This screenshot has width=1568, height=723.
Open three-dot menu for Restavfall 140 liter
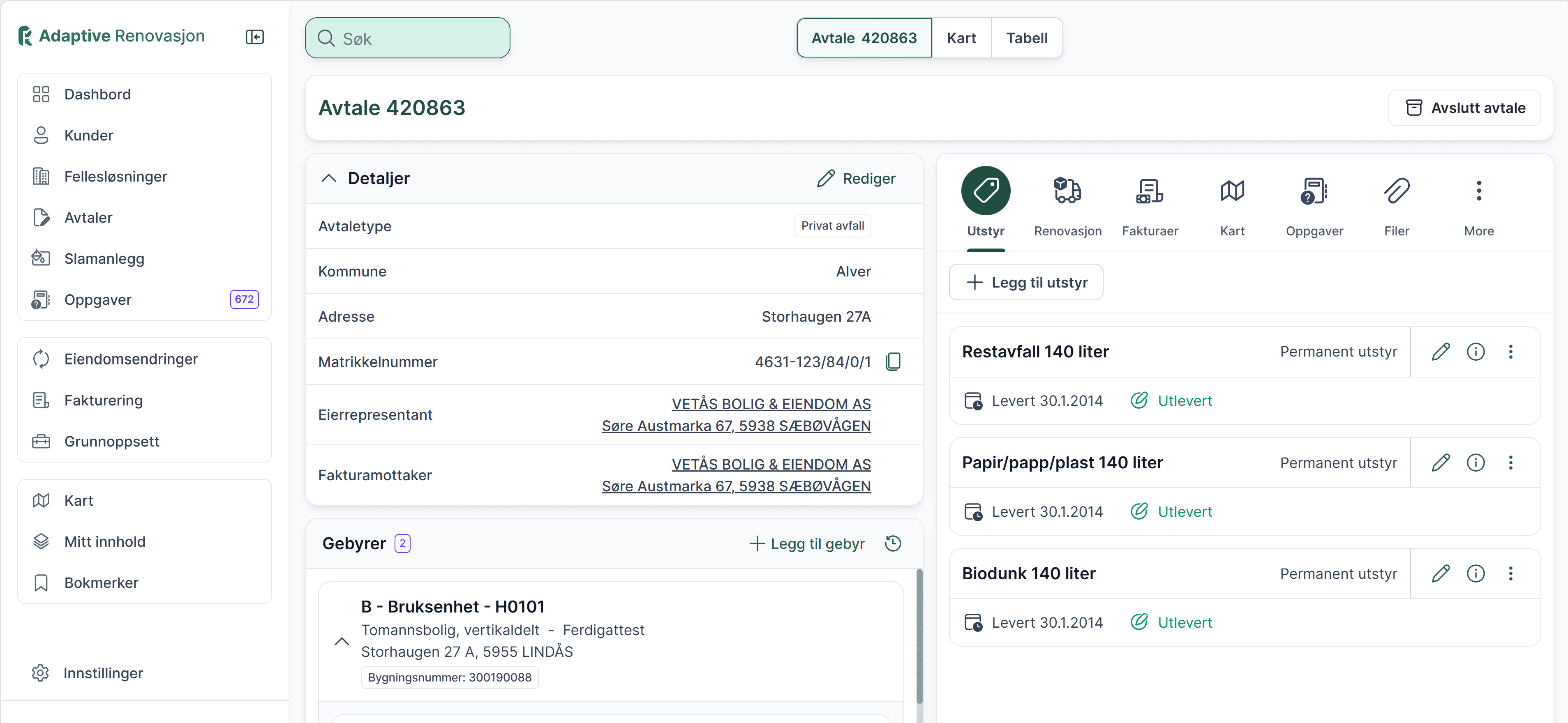pyautogui.click(x=1510, y=352)
